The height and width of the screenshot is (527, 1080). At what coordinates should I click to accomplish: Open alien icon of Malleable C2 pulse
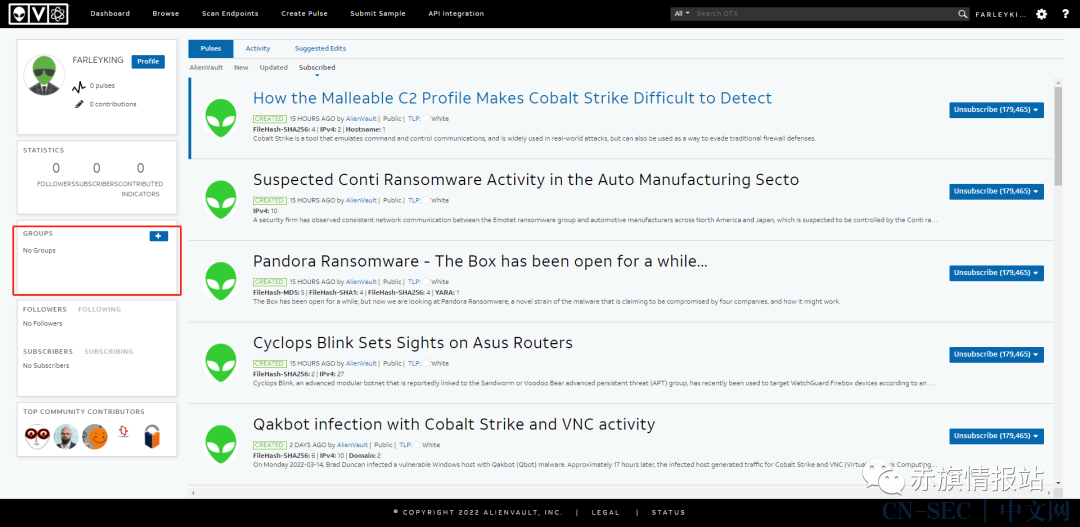[x=221, y=118]
